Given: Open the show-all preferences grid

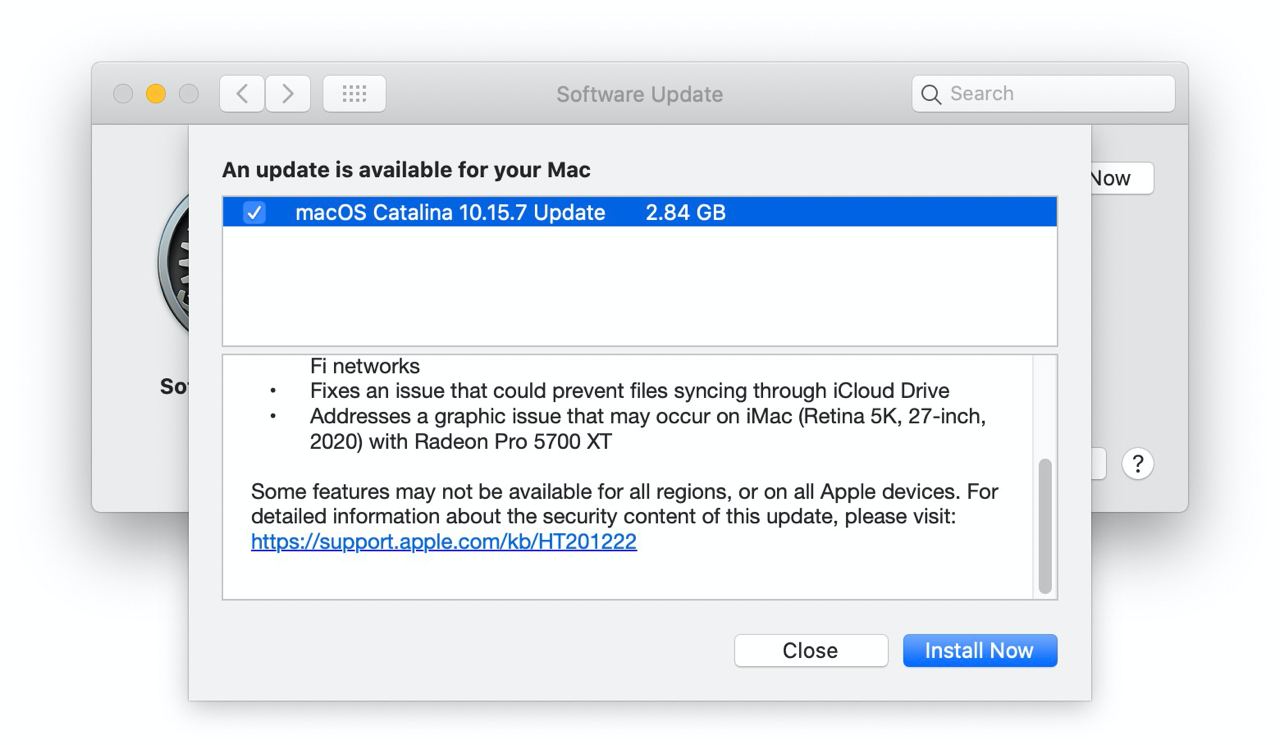Looking at the screenshot, I should [354, 94].
